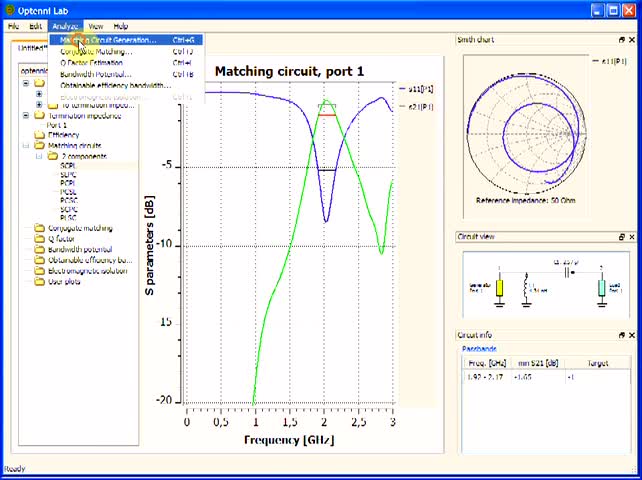Select the SCPC matching circuit

point(69,209)
